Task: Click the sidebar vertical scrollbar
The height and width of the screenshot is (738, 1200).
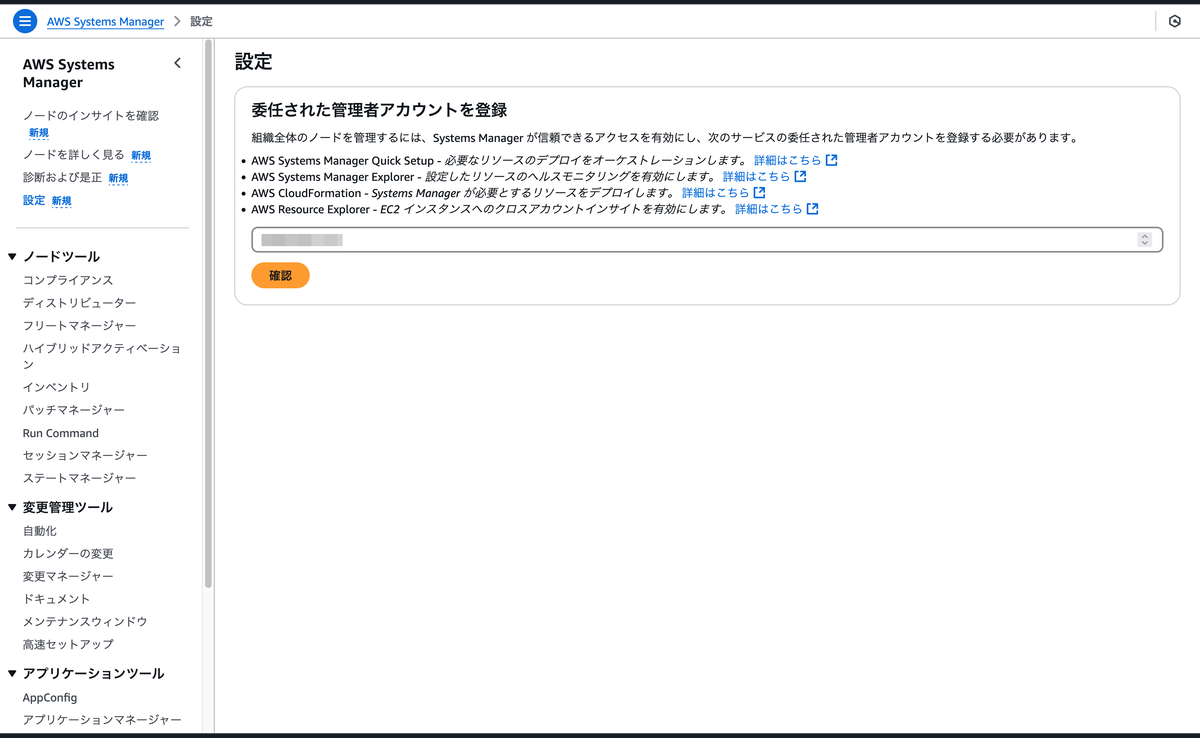Action: pos(208,313)
